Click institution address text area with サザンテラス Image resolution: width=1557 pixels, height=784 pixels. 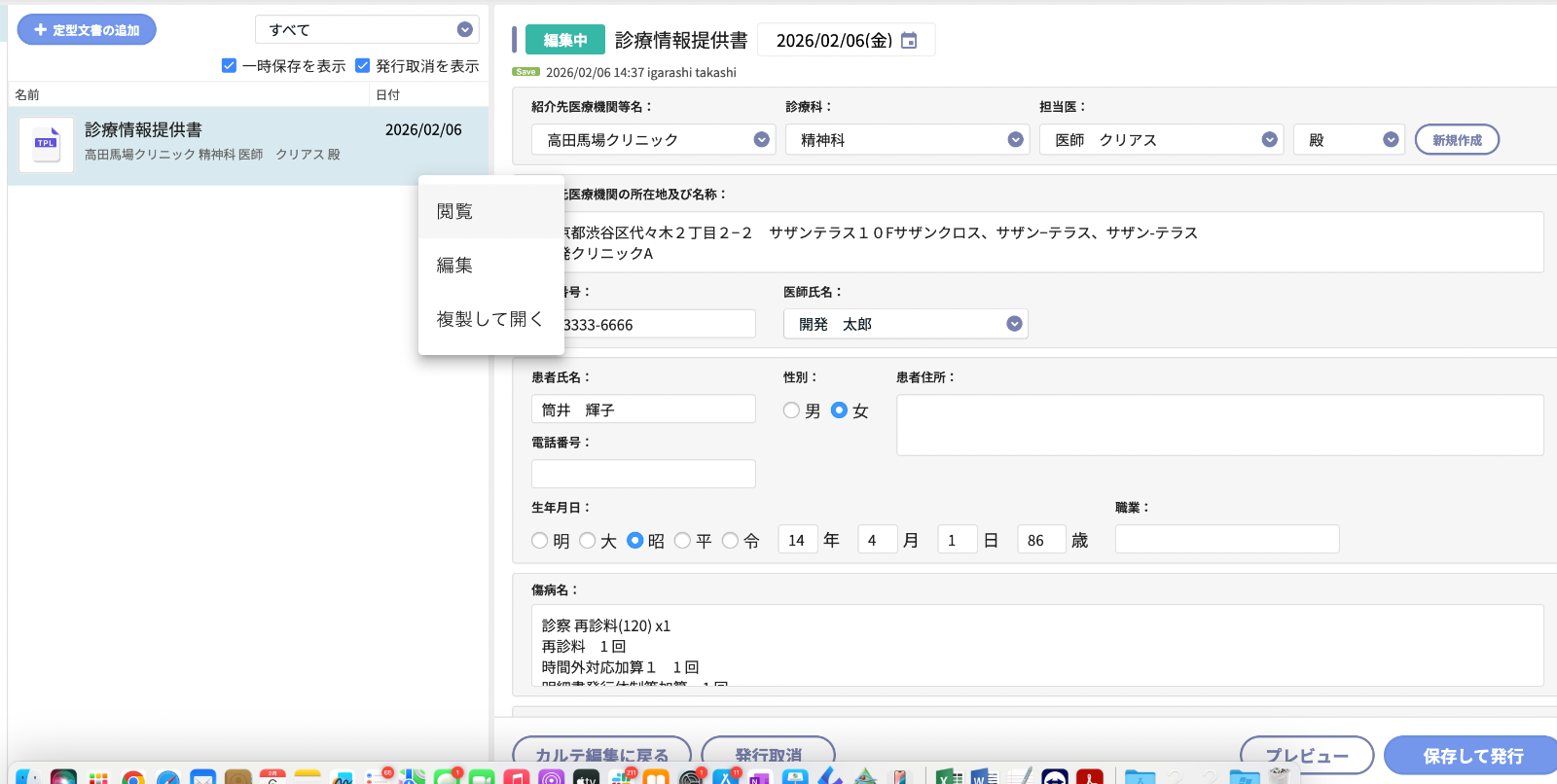(x=1052, y=242)
